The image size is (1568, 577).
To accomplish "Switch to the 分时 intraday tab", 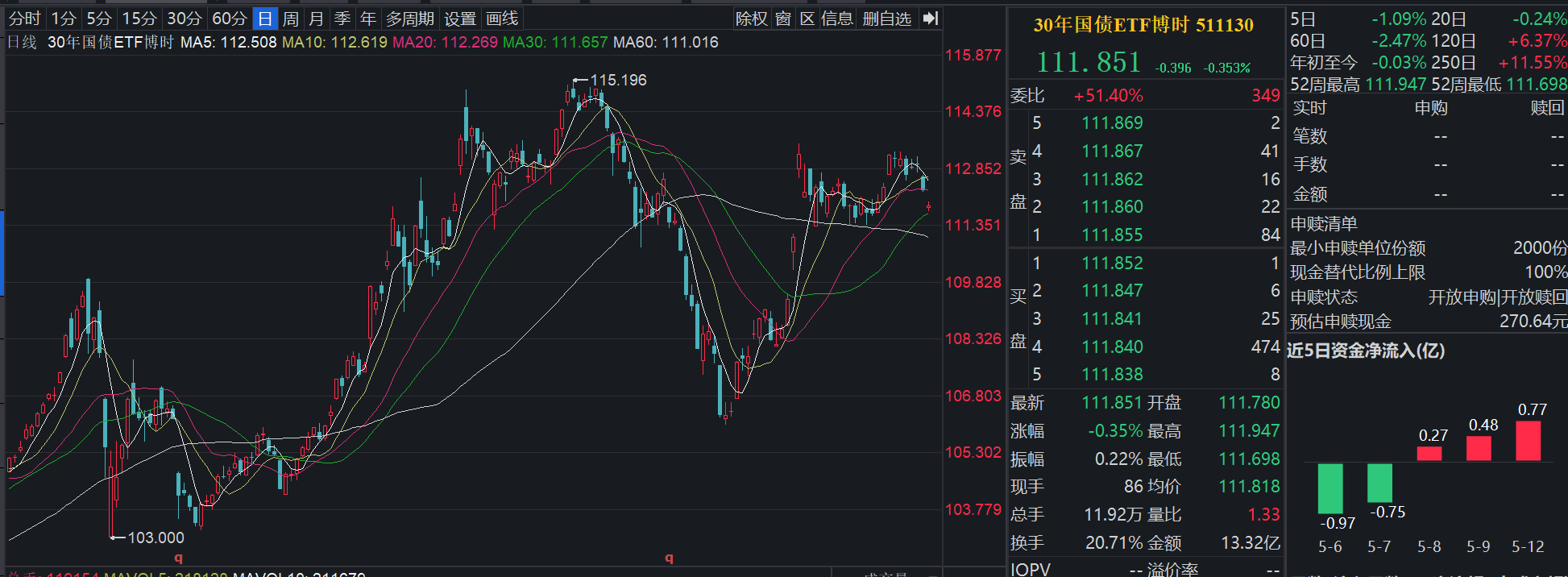I will tap(24, 19).
